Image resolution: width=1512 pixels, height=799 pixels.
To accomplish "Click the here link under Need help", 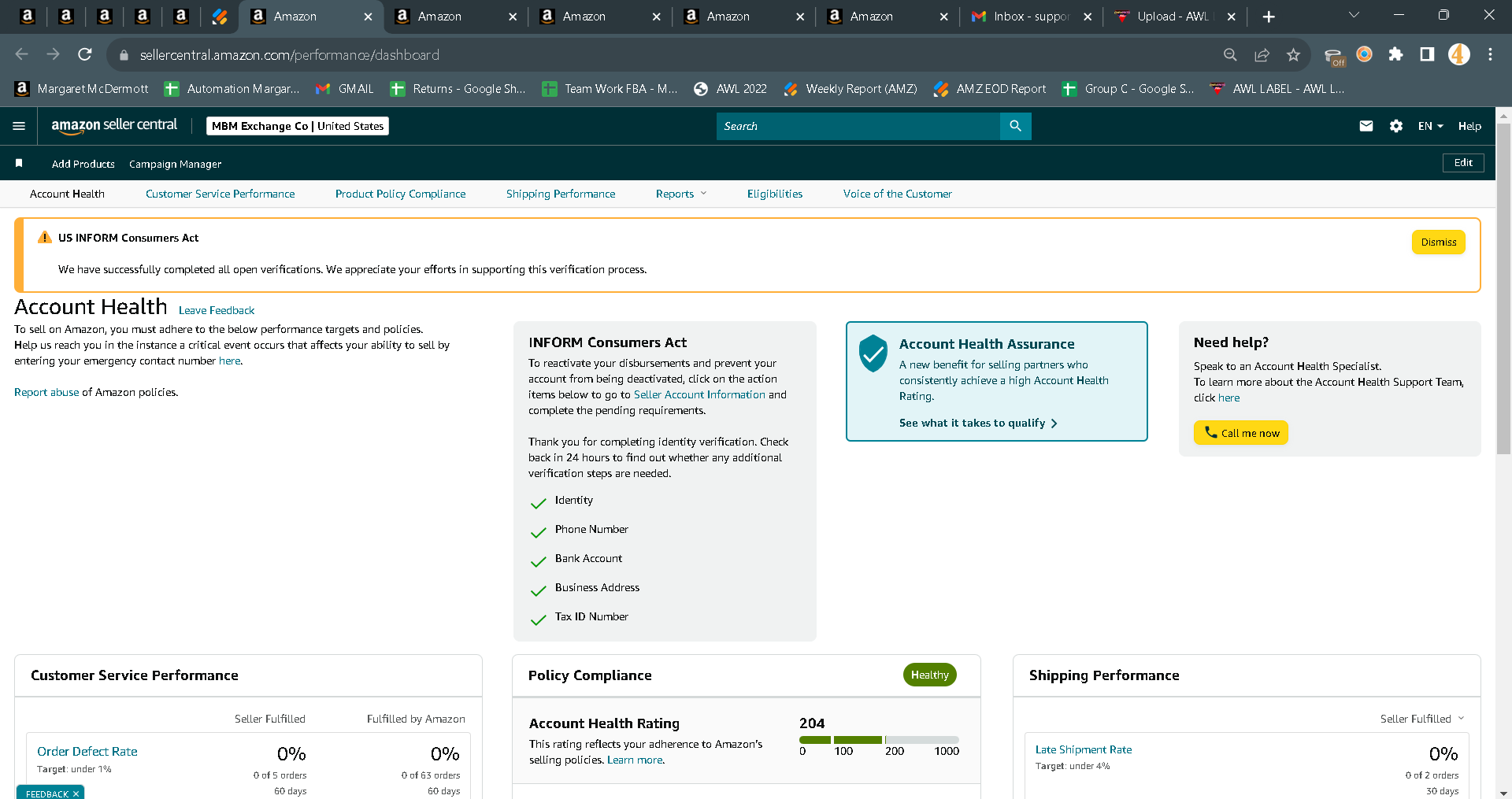I will coord(1228,398).
